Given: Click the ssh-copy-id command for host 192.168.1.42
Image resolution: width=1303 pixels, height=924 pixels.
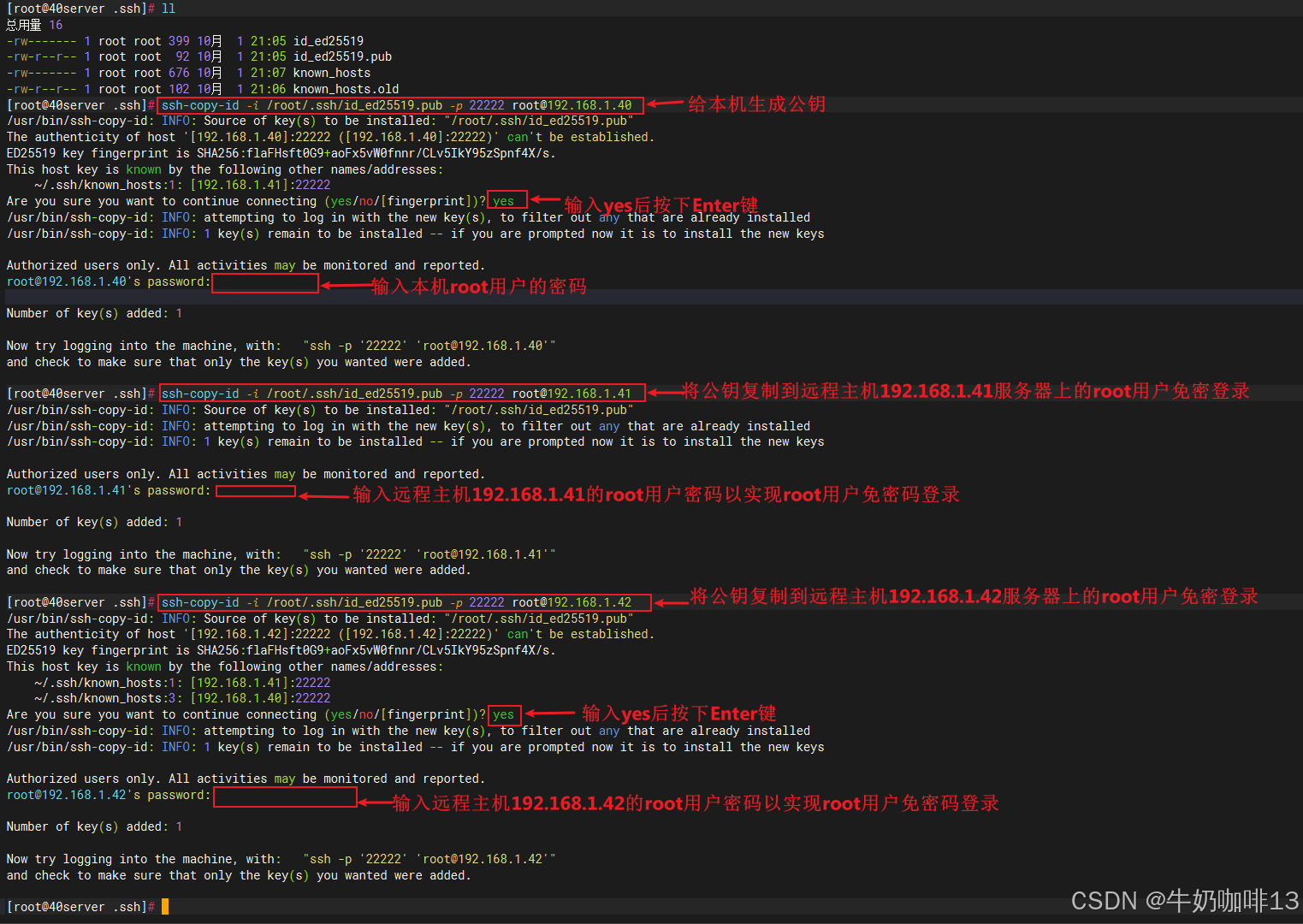Looking at the screenshot, I should pos(402,601).
